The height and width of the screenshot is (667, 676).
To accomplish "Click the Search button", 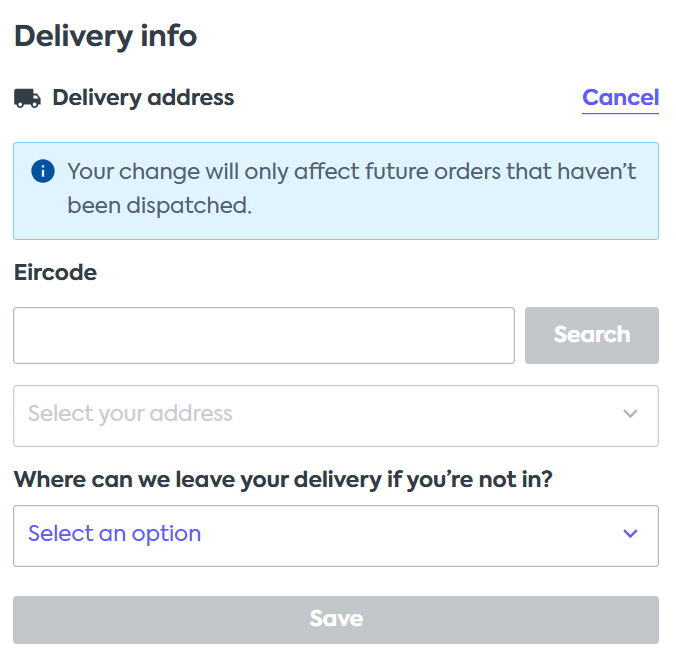I will [592, 335].
